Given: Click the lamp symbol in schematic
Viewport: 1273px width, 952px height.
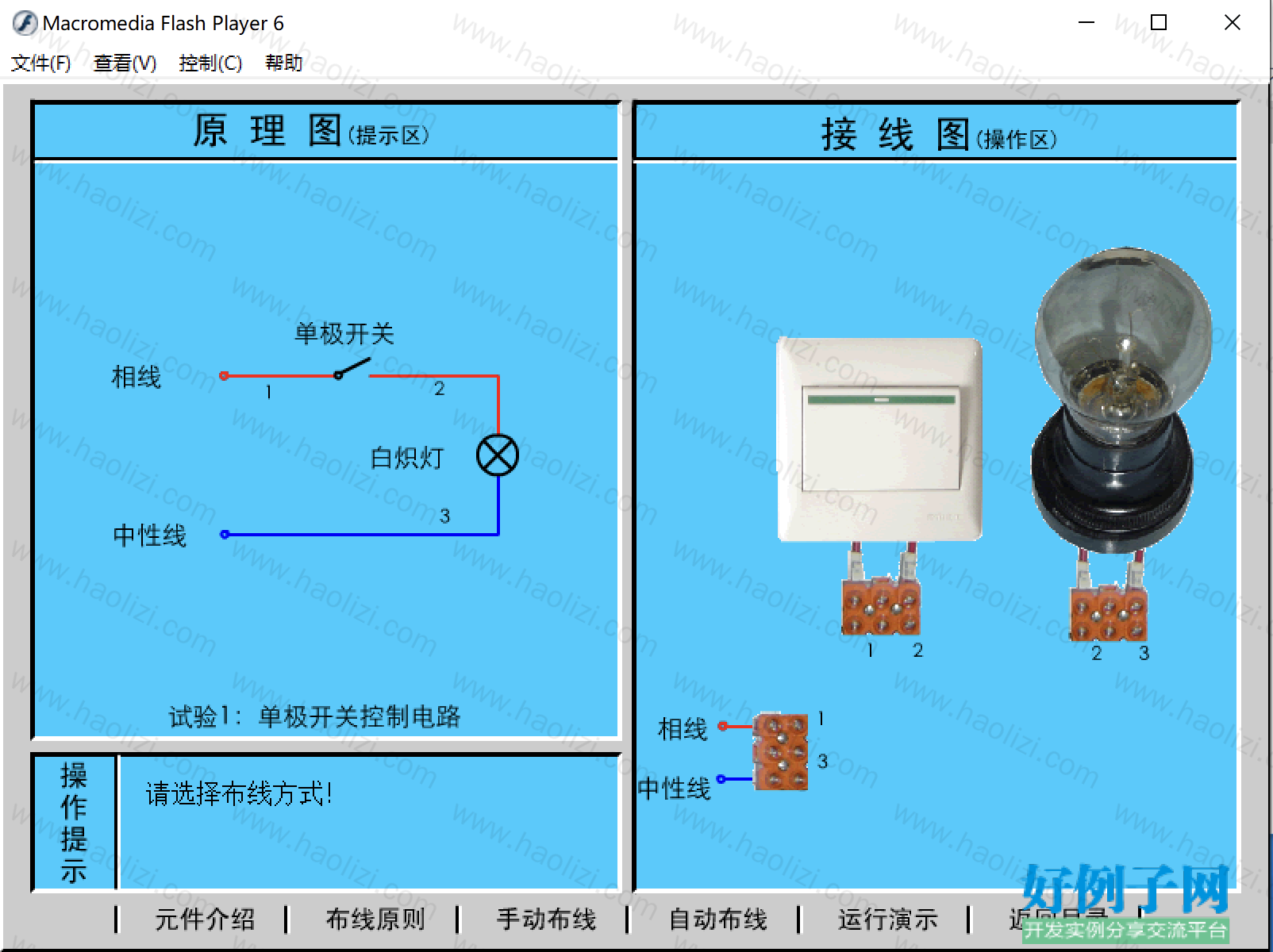Looking at the screenshot, I should click(x=498, y=455).
